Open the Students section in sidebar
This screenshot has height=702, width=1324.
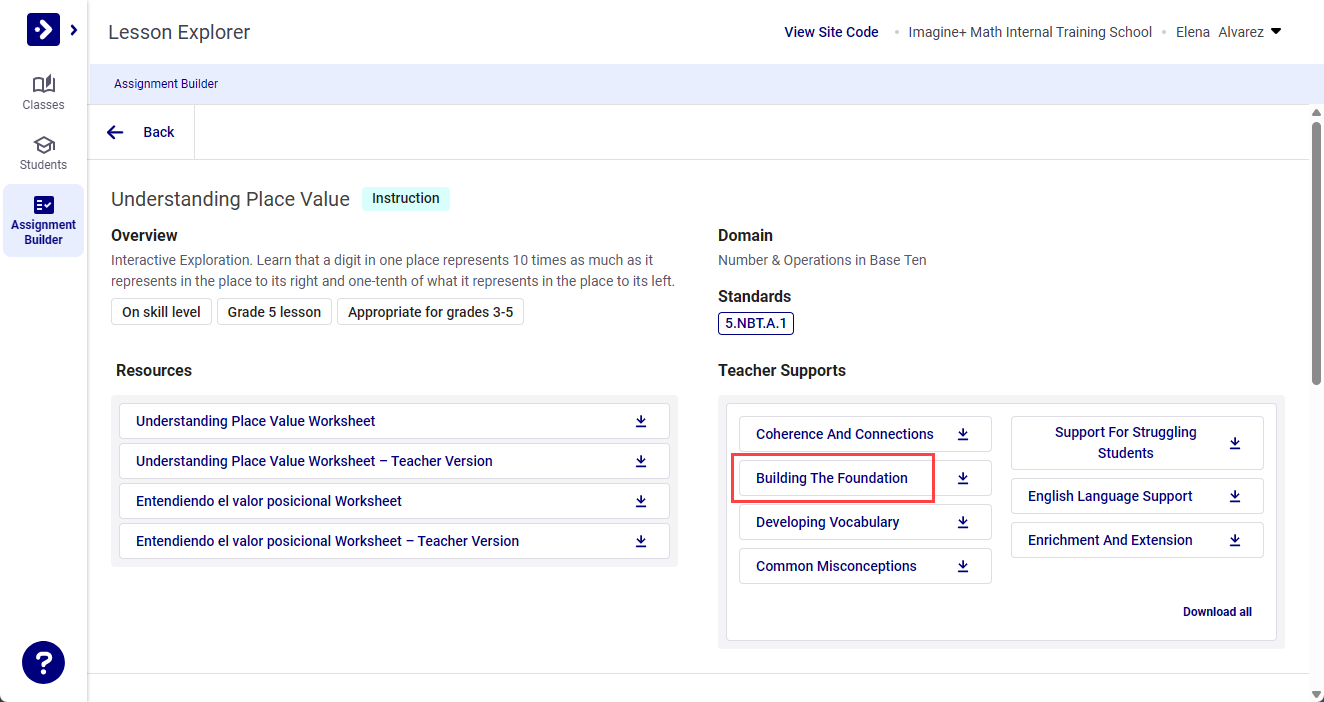tap(43, 152)
